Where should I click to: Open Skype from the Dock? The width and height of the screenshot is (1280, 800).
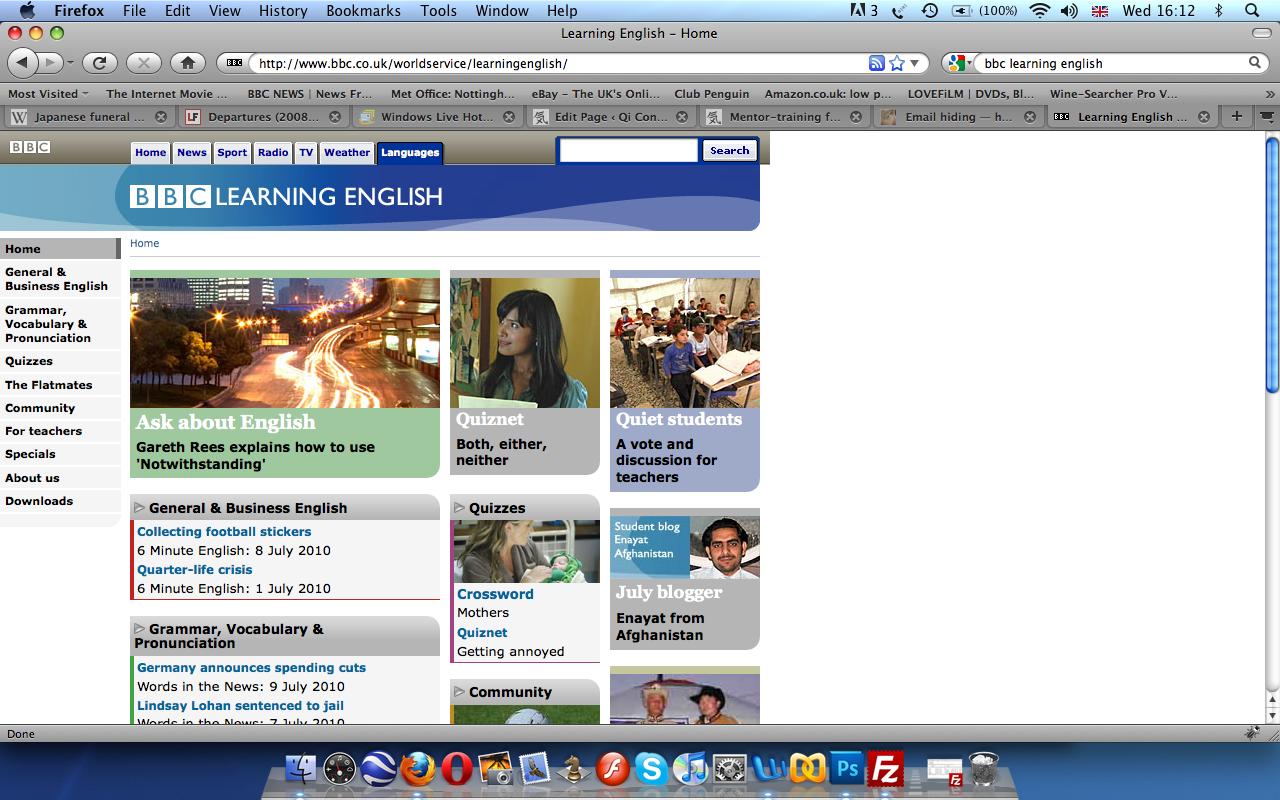coord(652,768)
